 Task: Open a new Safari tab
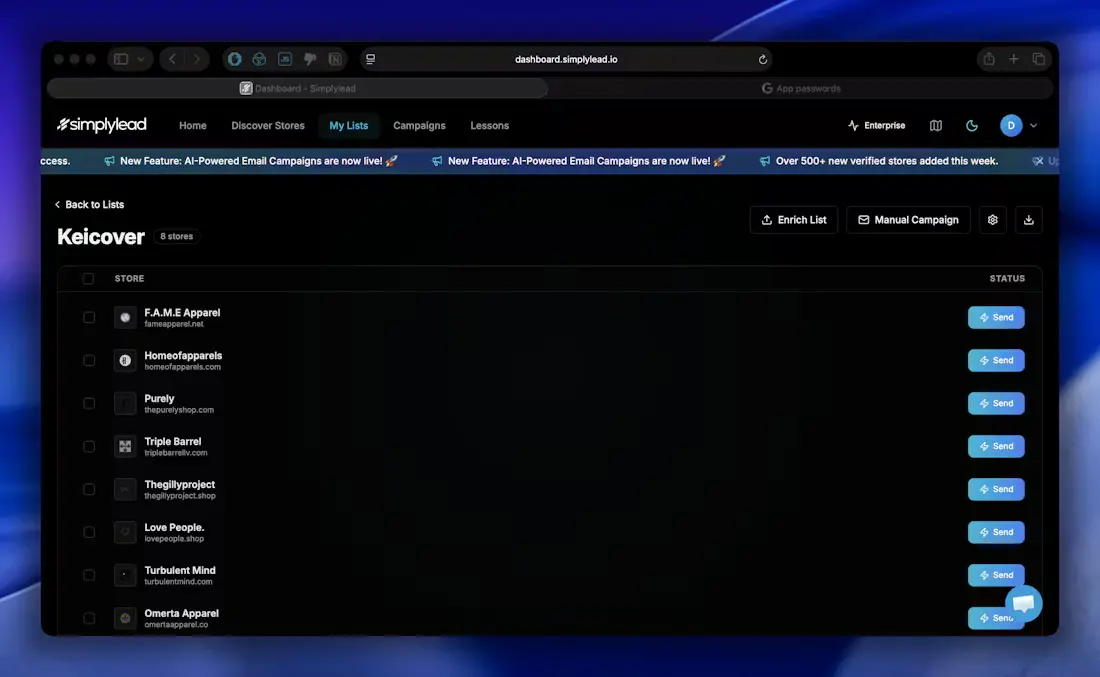coord(1014,59)
